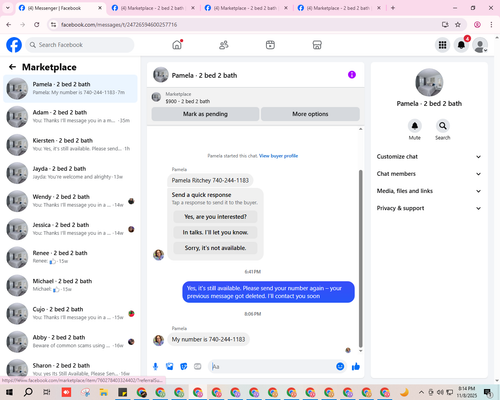
Task: Open the View buyer profile link
Action: (x=278, y=156)
